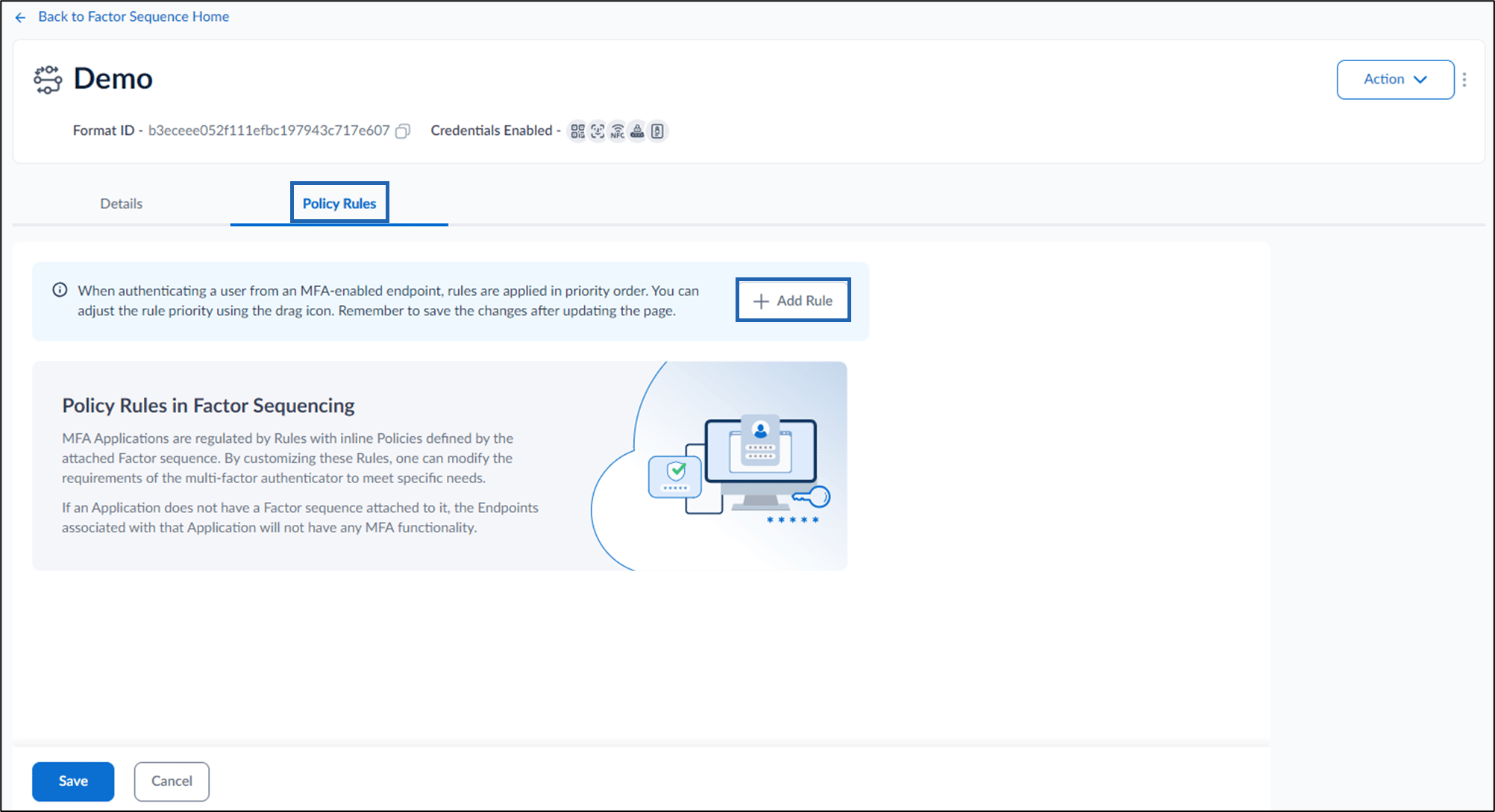Screen dimensions: 1495x812
Task: Click the factor sequence icon beside Demo
Action: 48,80
